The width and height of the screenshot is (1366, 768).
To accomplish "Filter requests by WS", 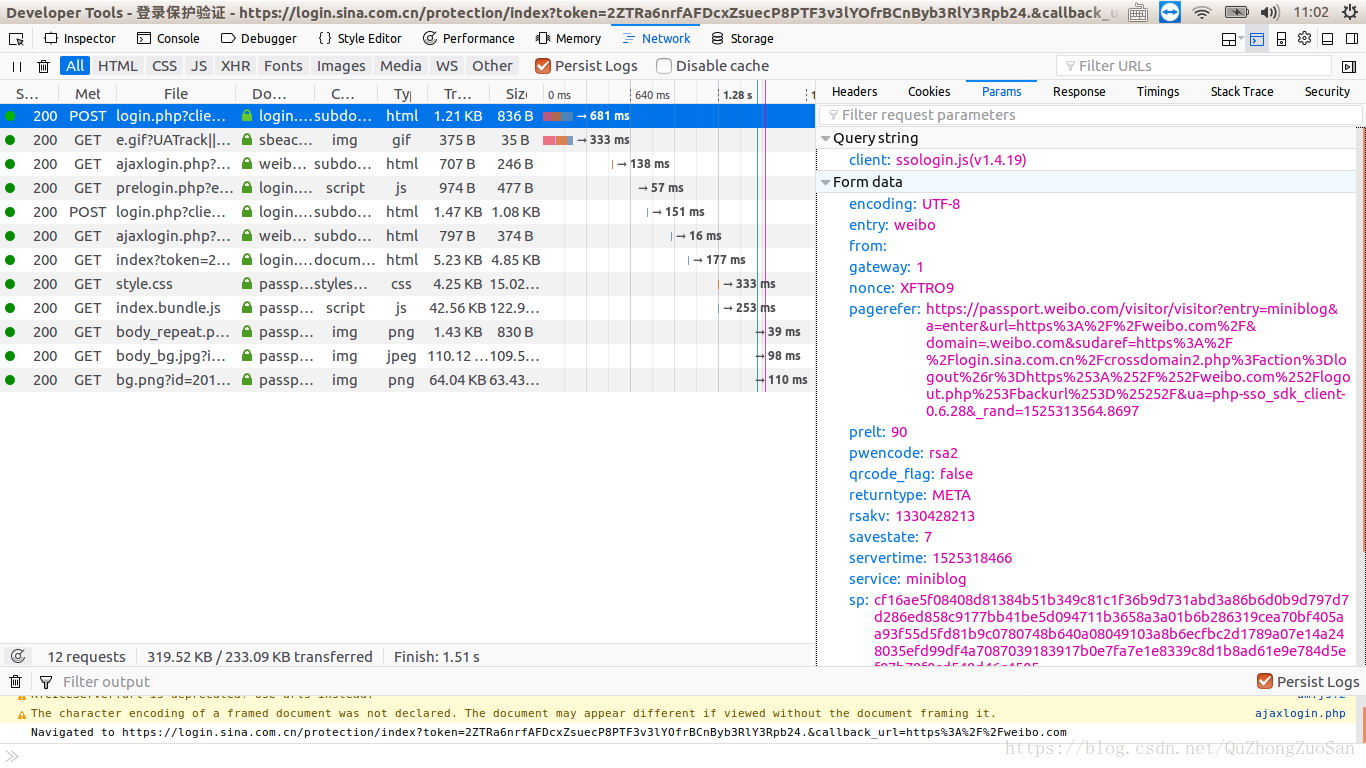I will point(447,66).
